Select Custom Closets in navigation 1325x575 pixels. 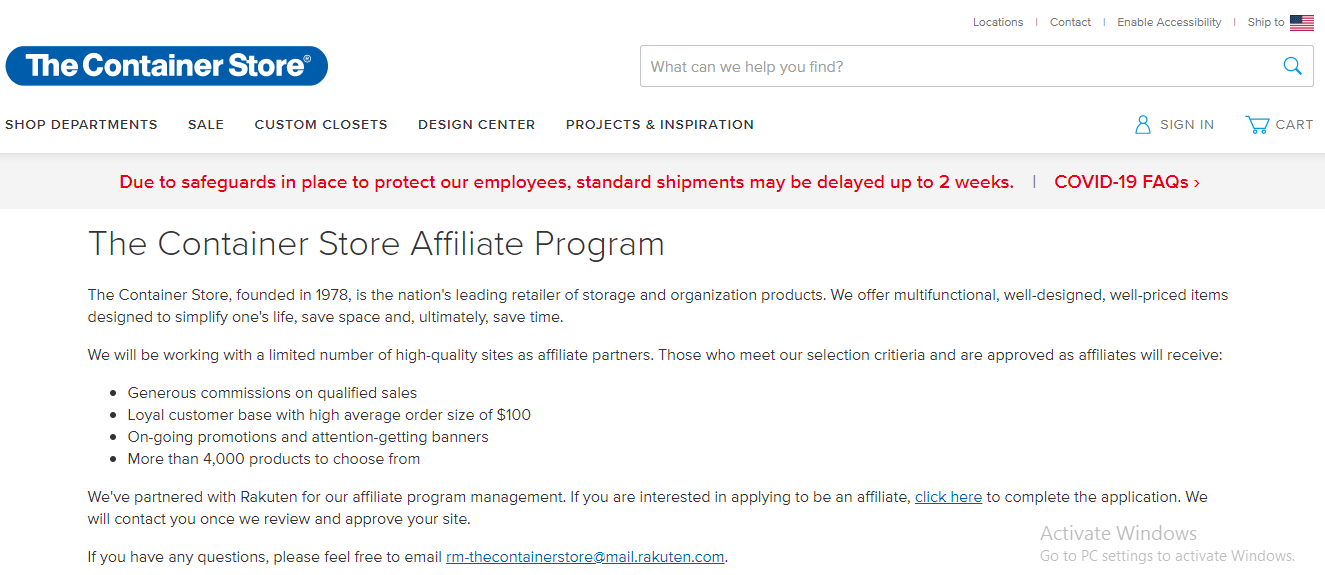[321, 125]
